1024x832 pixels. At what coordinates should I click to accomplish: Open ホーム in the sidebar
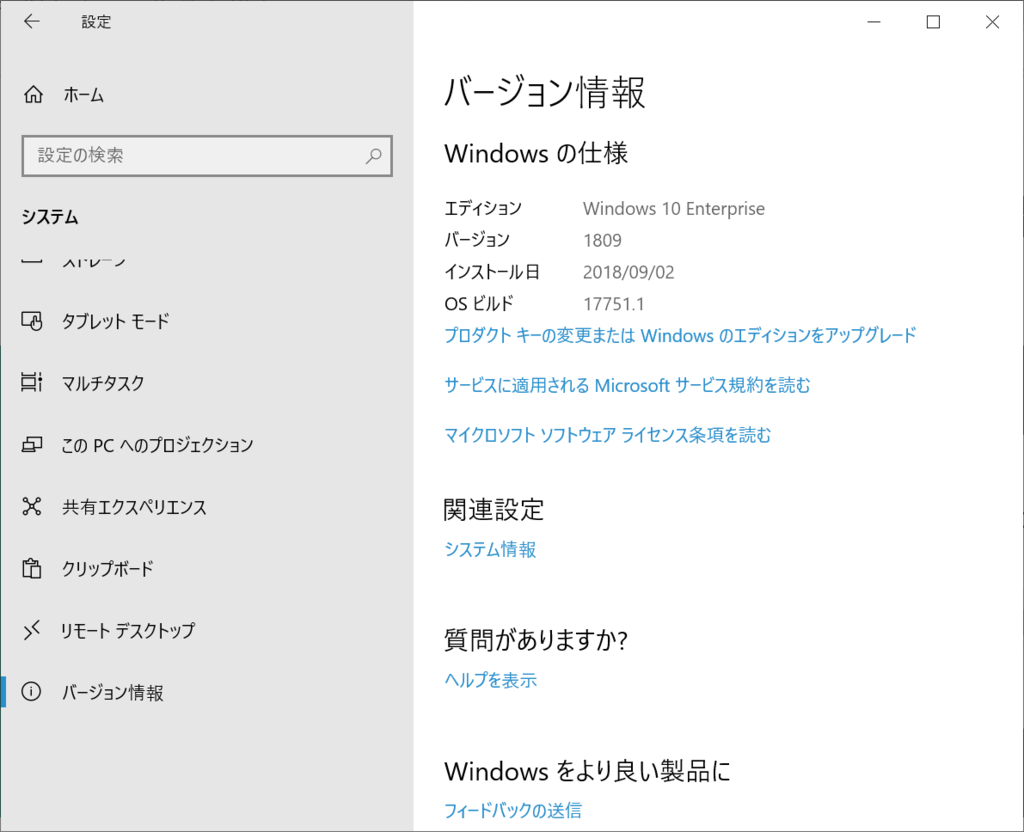206,95
